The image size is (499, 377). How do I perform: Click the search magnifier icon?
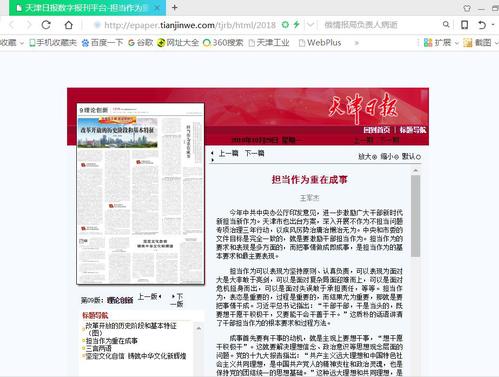[446, 24]
